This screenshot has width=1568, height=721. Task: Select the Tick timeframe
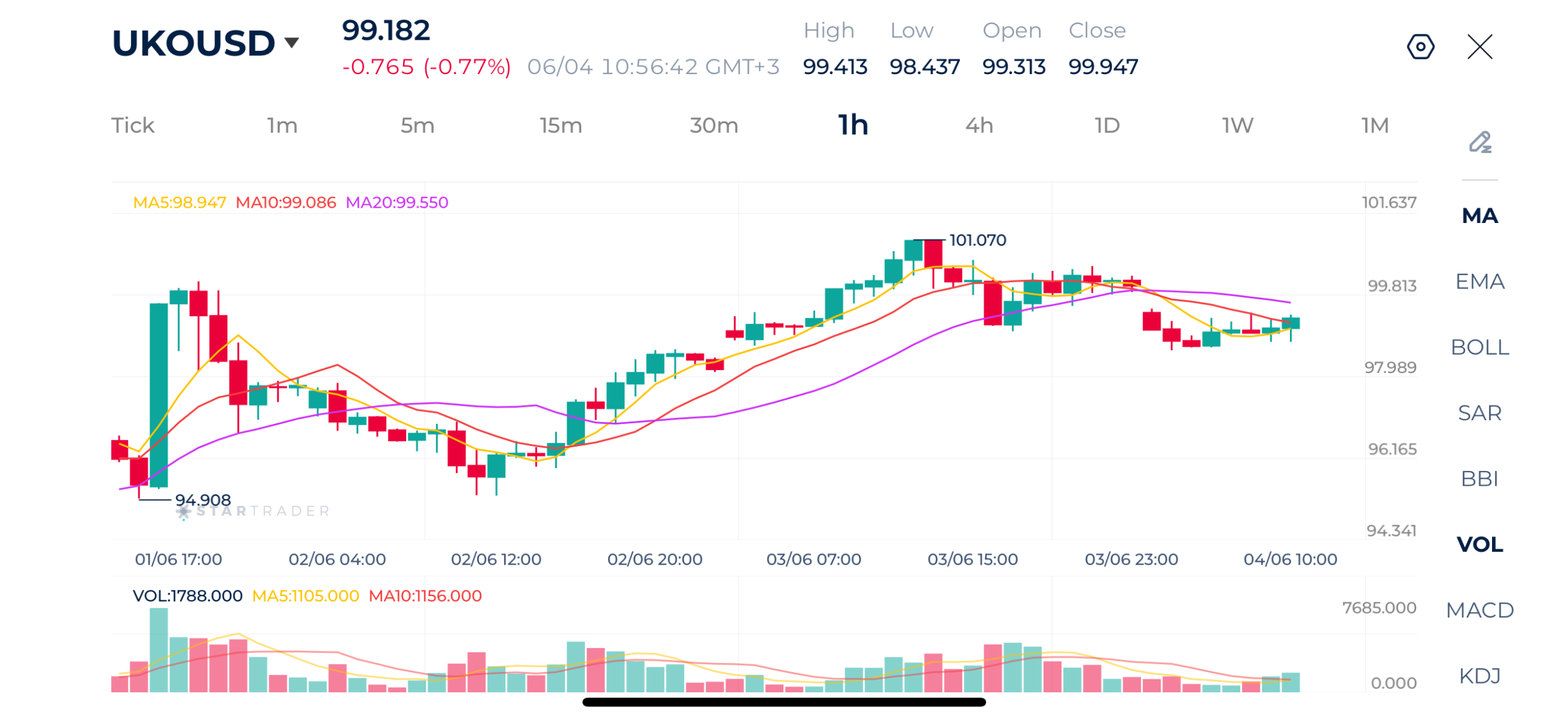coord(132,125)
